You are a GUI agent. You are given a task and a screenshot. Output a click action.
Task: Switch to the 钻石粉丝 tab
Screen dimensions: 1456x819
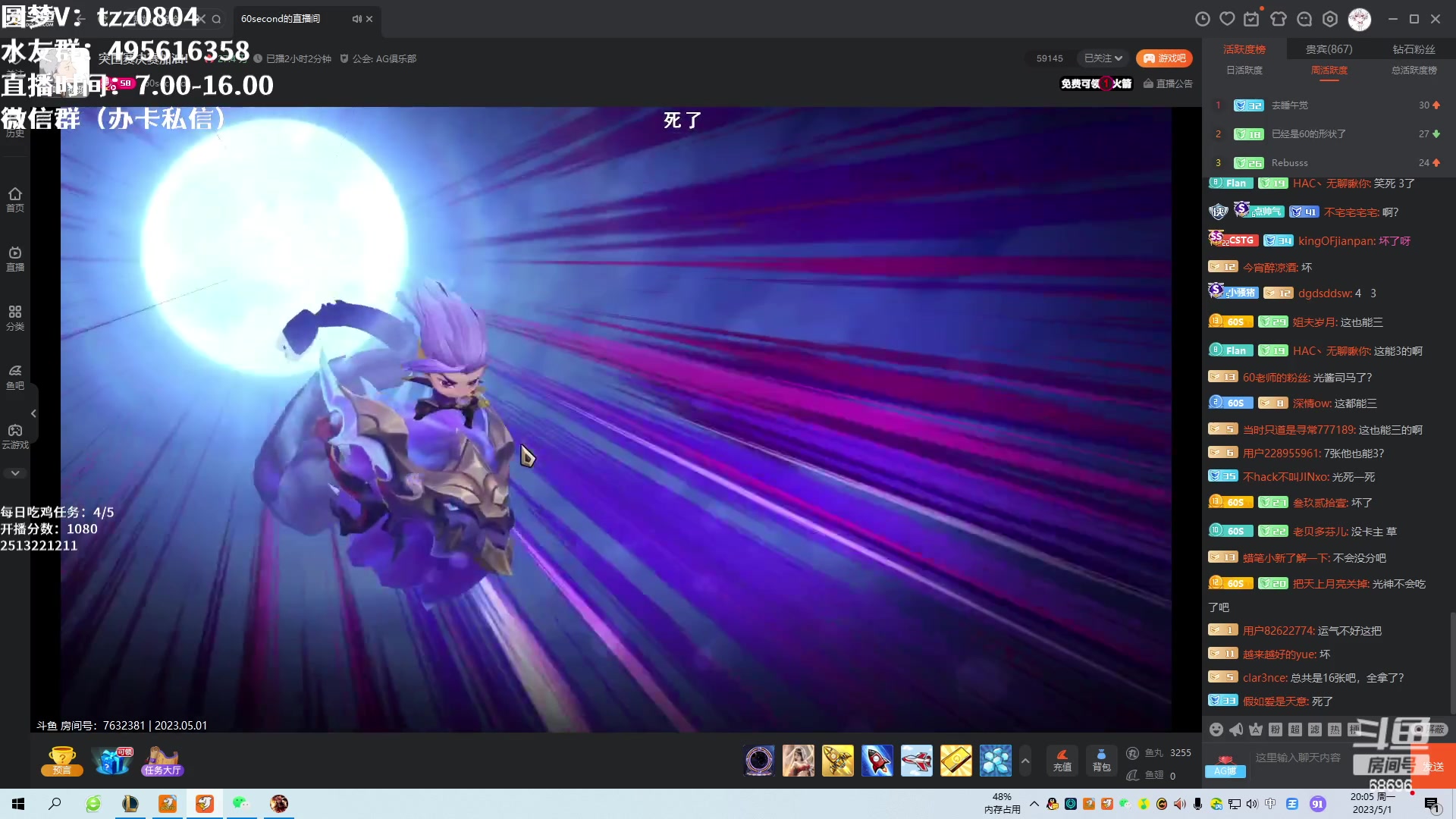(1414, 49)
